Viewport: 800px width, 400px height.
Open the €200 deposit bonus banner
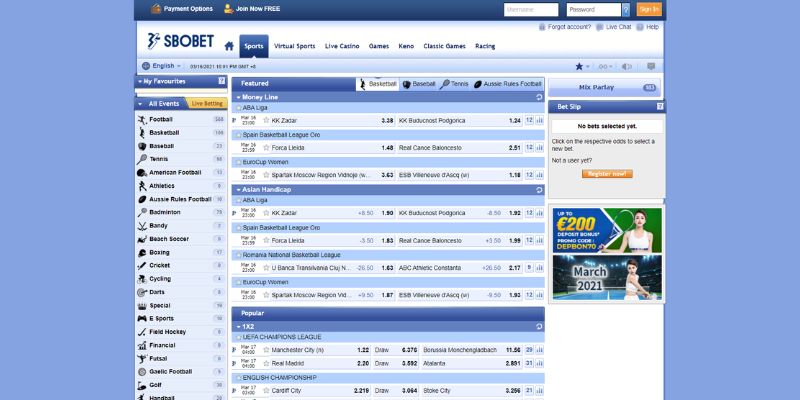607,231
